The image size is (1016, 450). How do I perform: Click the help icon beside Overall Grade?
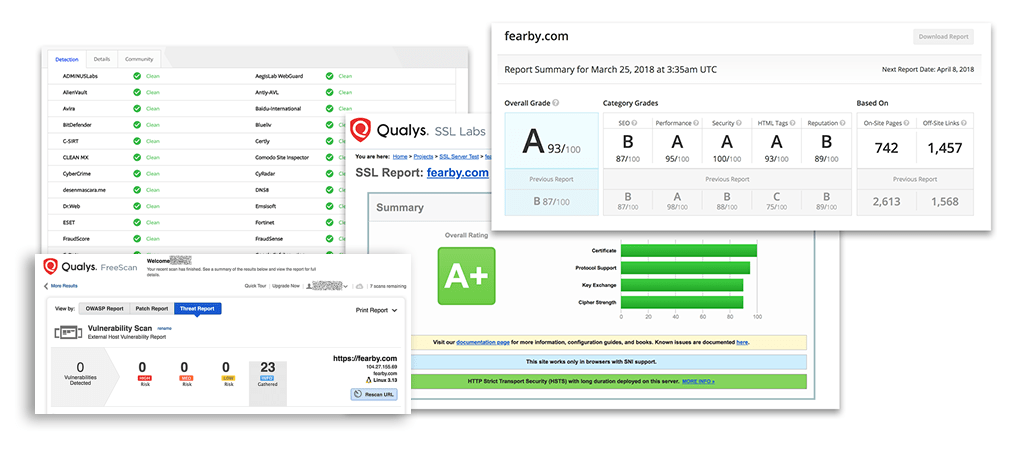pyautogui.click(x=555, y=103)
